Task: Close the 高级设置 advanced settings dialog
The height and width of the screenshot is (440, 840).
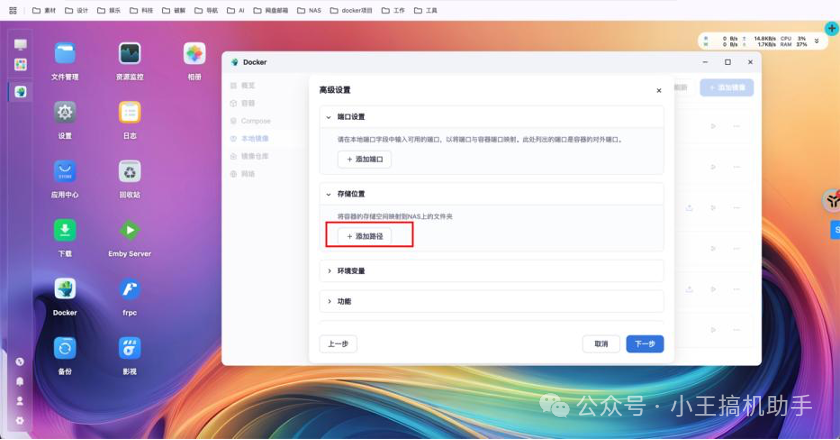Action: [x=658, y=90]
